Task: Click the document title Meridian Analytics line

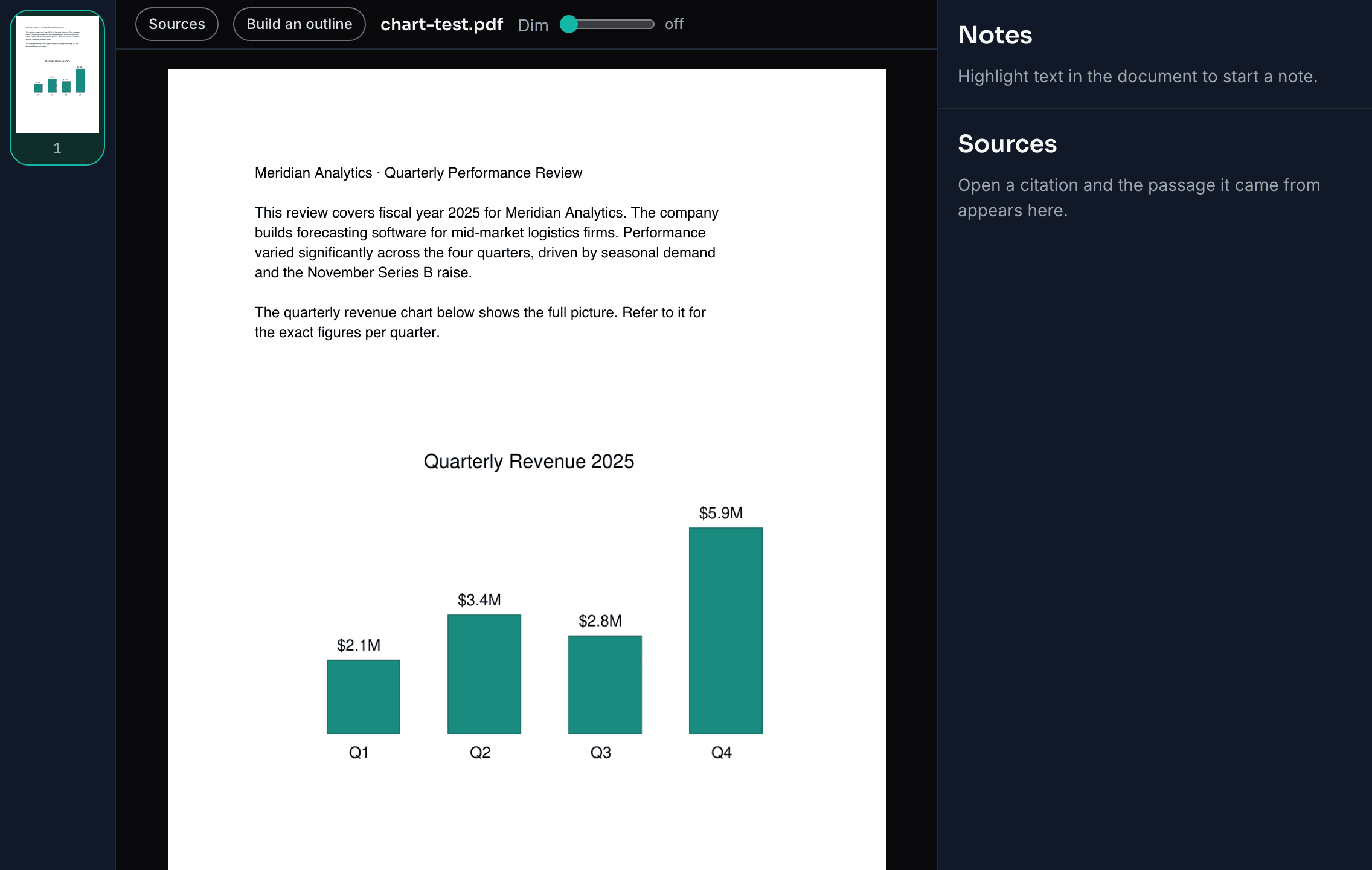Action: 418,173
